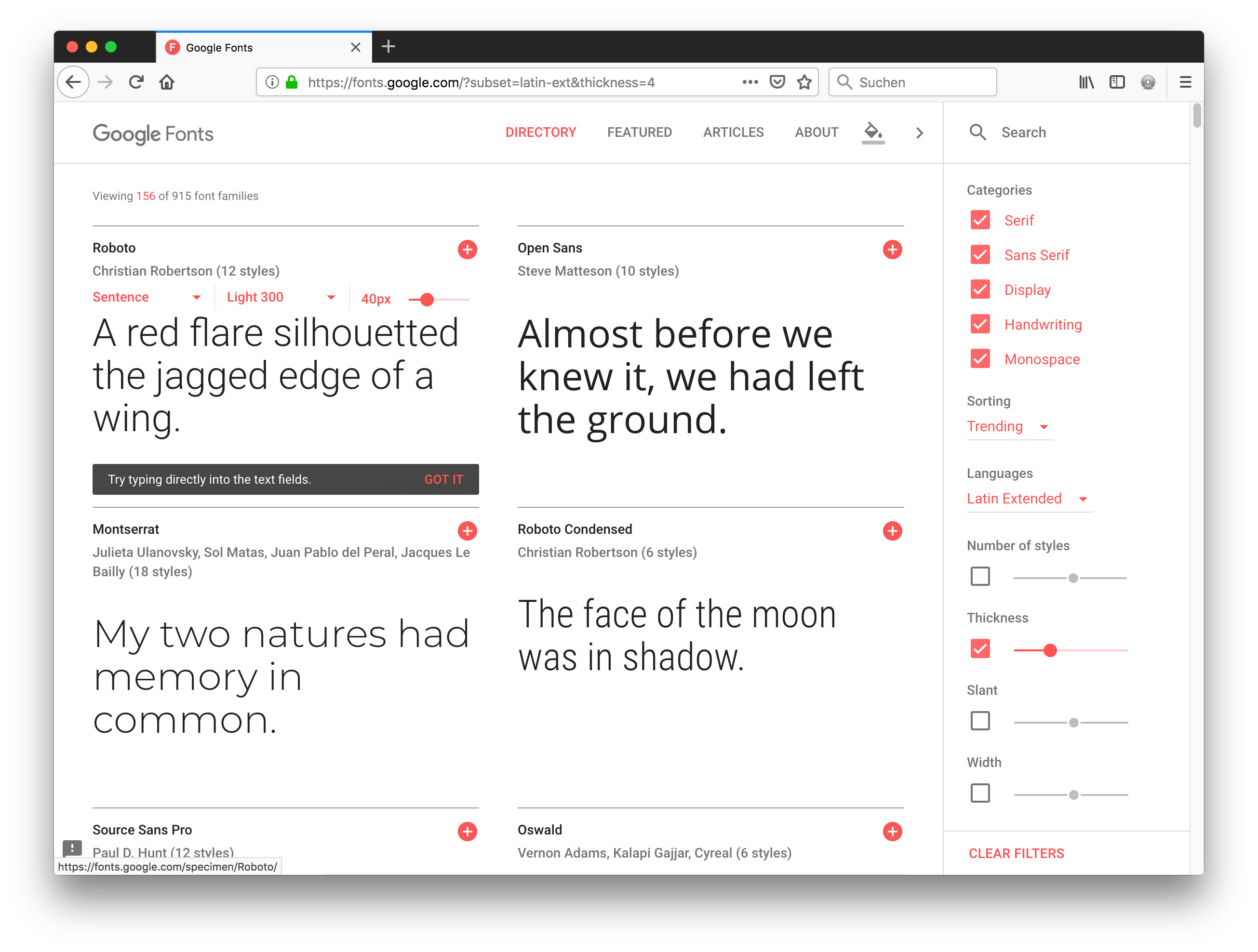
Task: Open the browser home page
Action: (x=167, y=82)
